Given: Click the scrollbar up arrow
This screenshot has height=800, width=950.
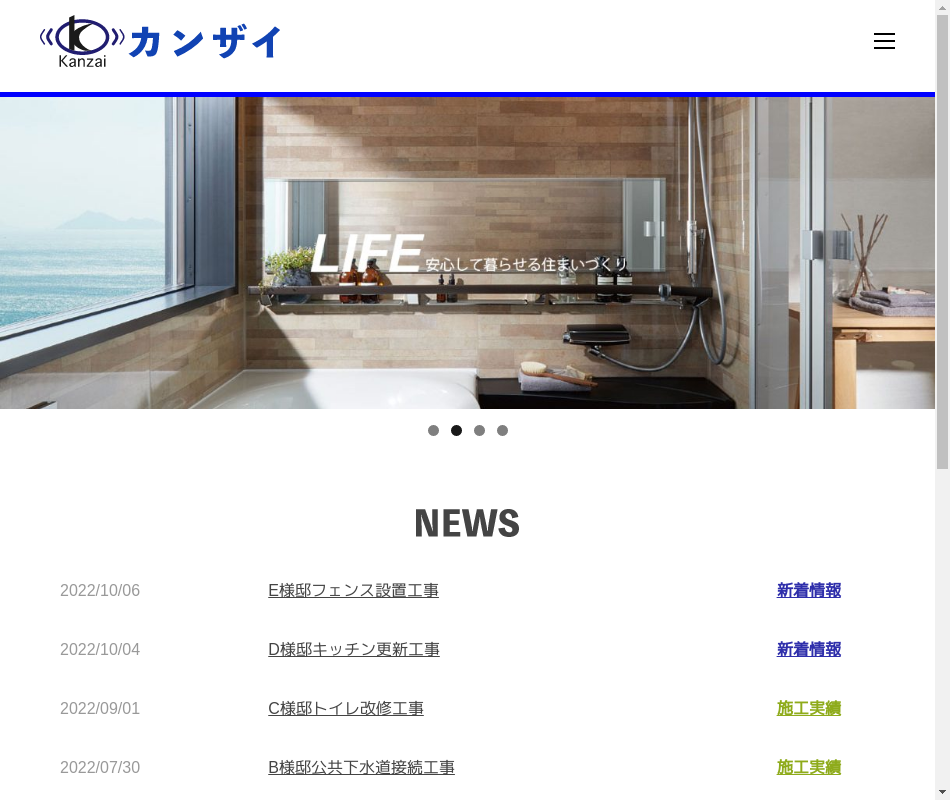Looking at the screenshot, I should click(x=942, y=7).
